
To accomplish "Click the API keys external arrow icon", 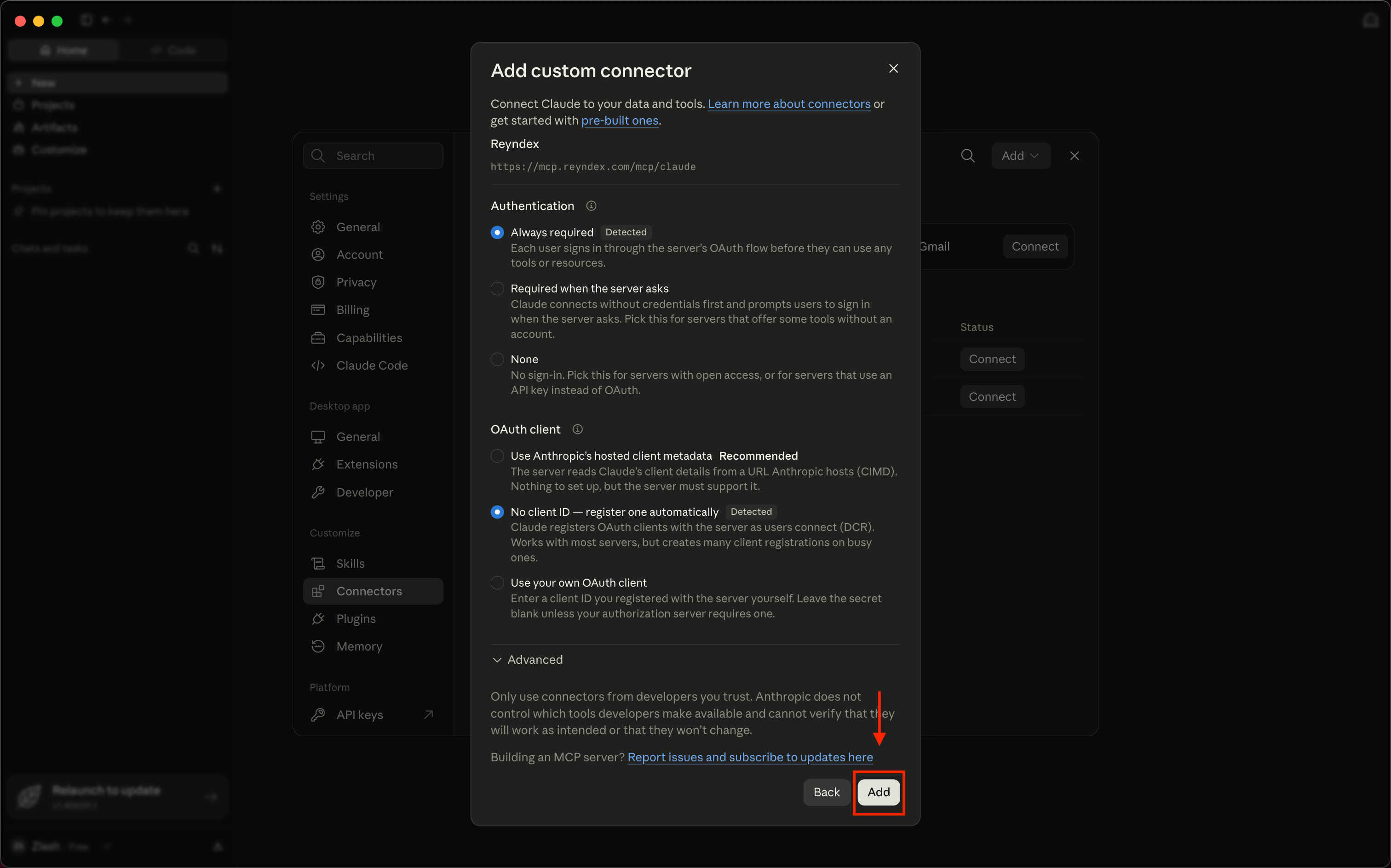I will coord(428,715).
